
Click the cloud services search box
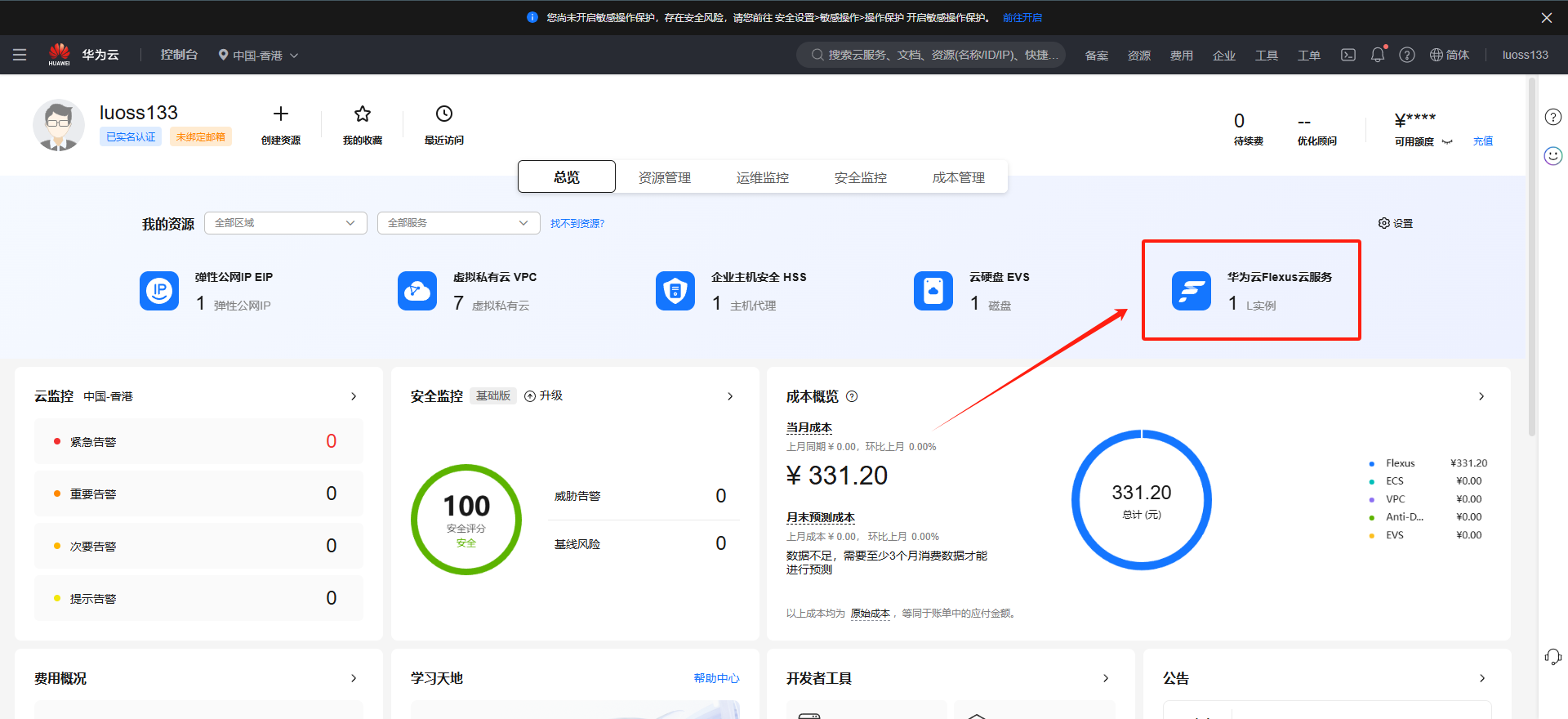click(x=931, y=55)
